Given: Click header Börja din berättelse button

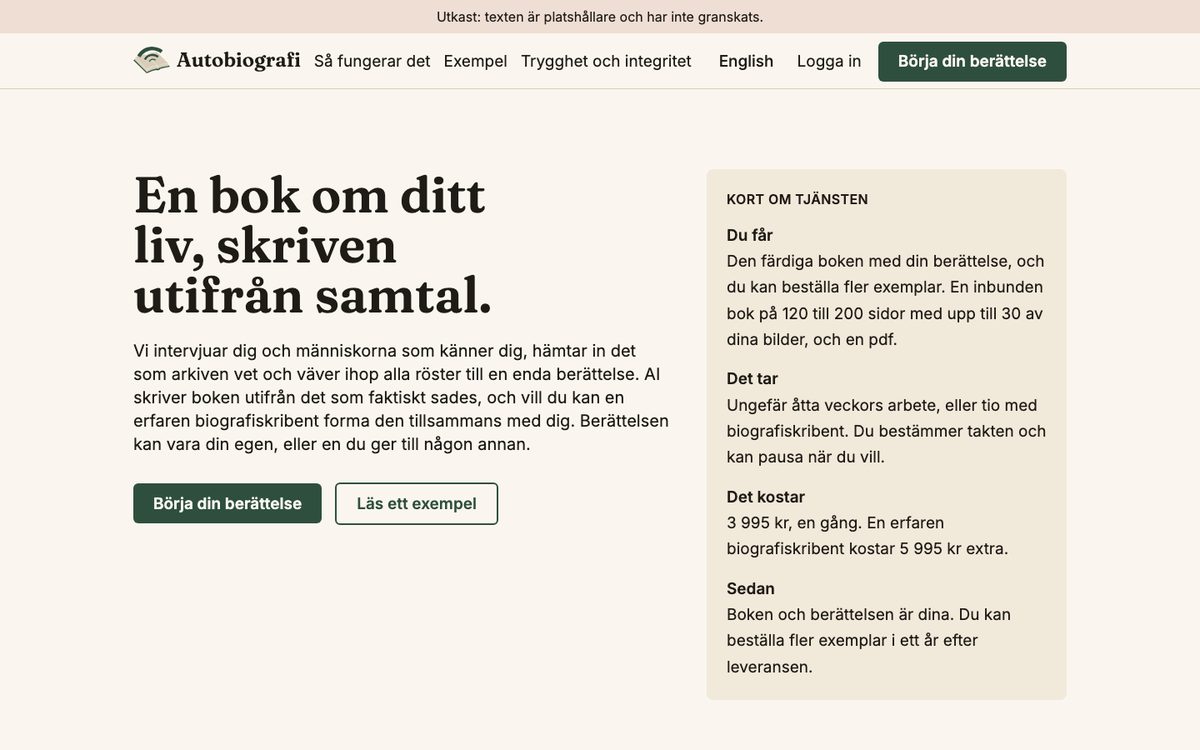Looking at the screenshot, I should [x=972, y=61].
